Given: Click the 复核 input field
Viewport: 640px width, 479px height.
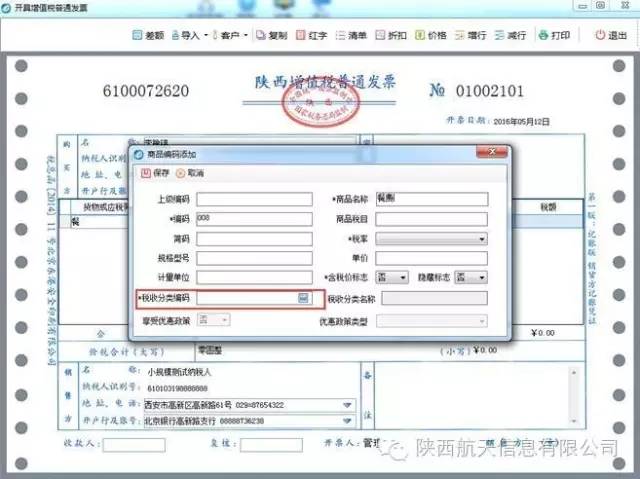Looking at the screenshot, I should [x=271, y=445].
